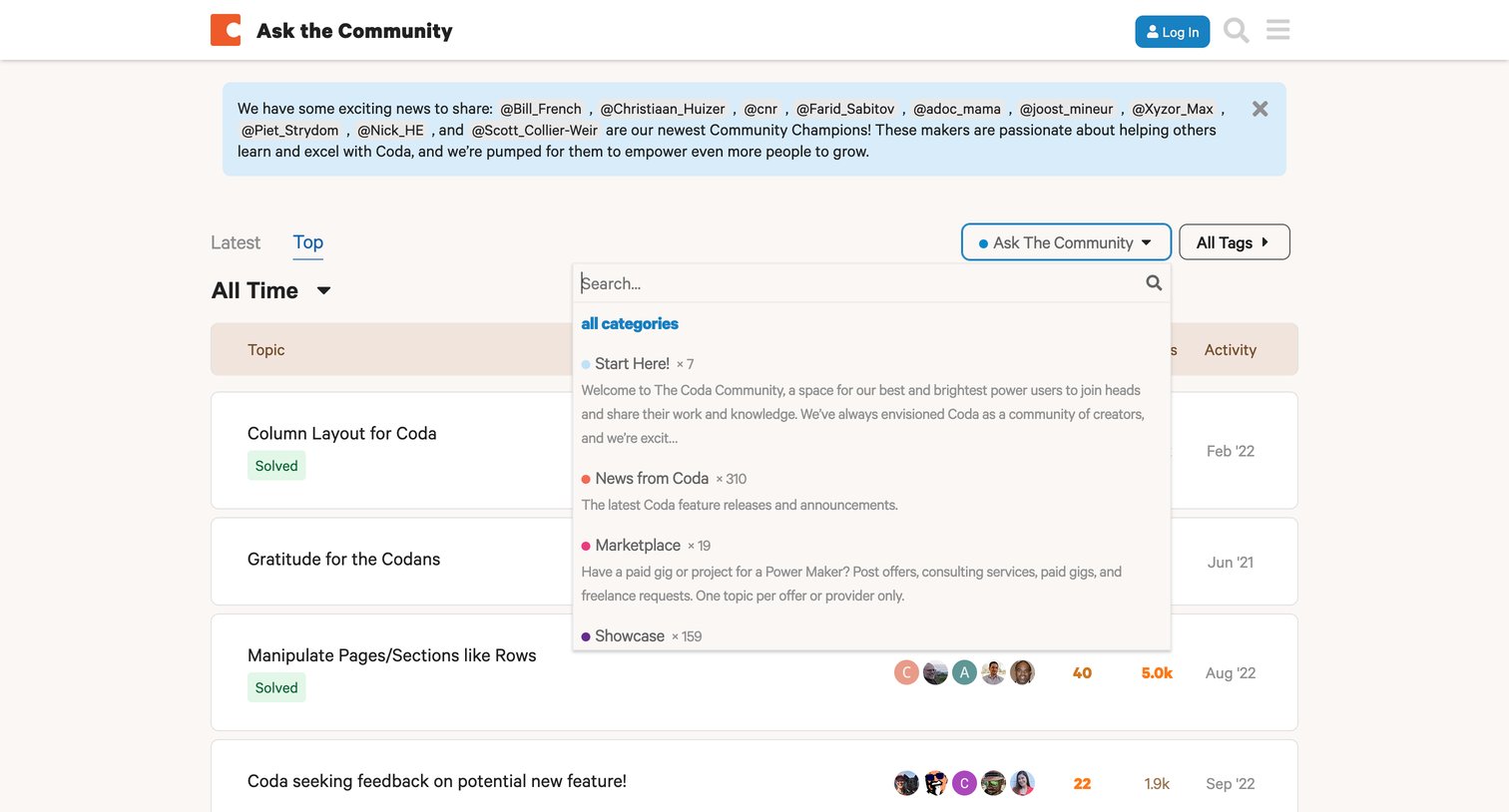
Task: Switch to the Latest tab
Action: pyautogui.click(x=236, y=242)
